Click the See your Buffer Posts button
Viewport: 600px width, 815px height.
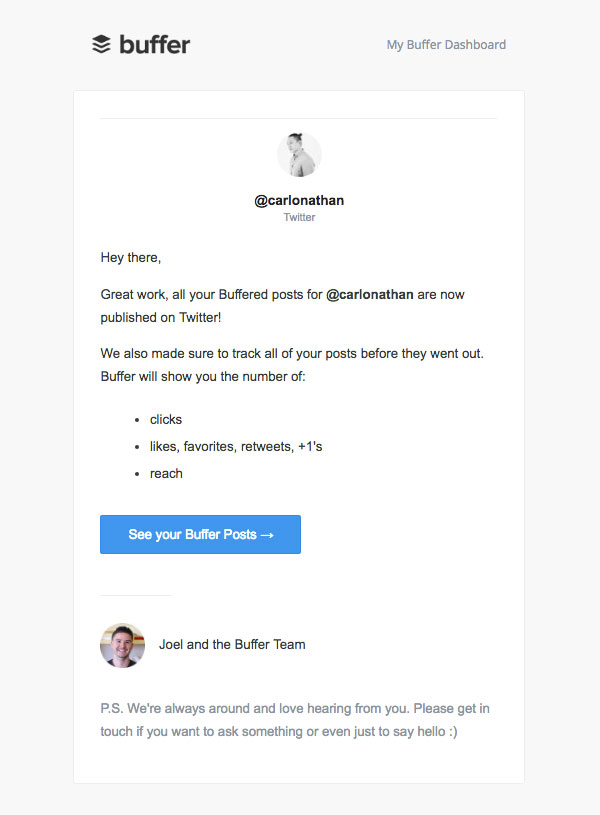click(x=200, y=534)
